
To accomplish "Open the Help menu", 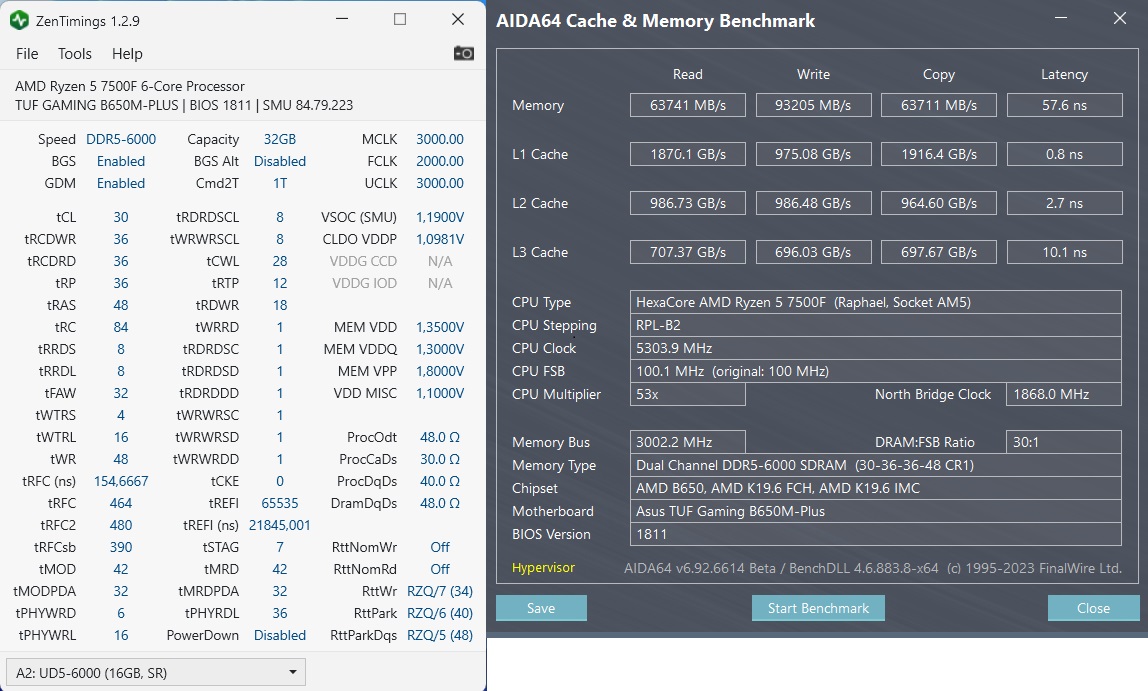I will [127, 54].
